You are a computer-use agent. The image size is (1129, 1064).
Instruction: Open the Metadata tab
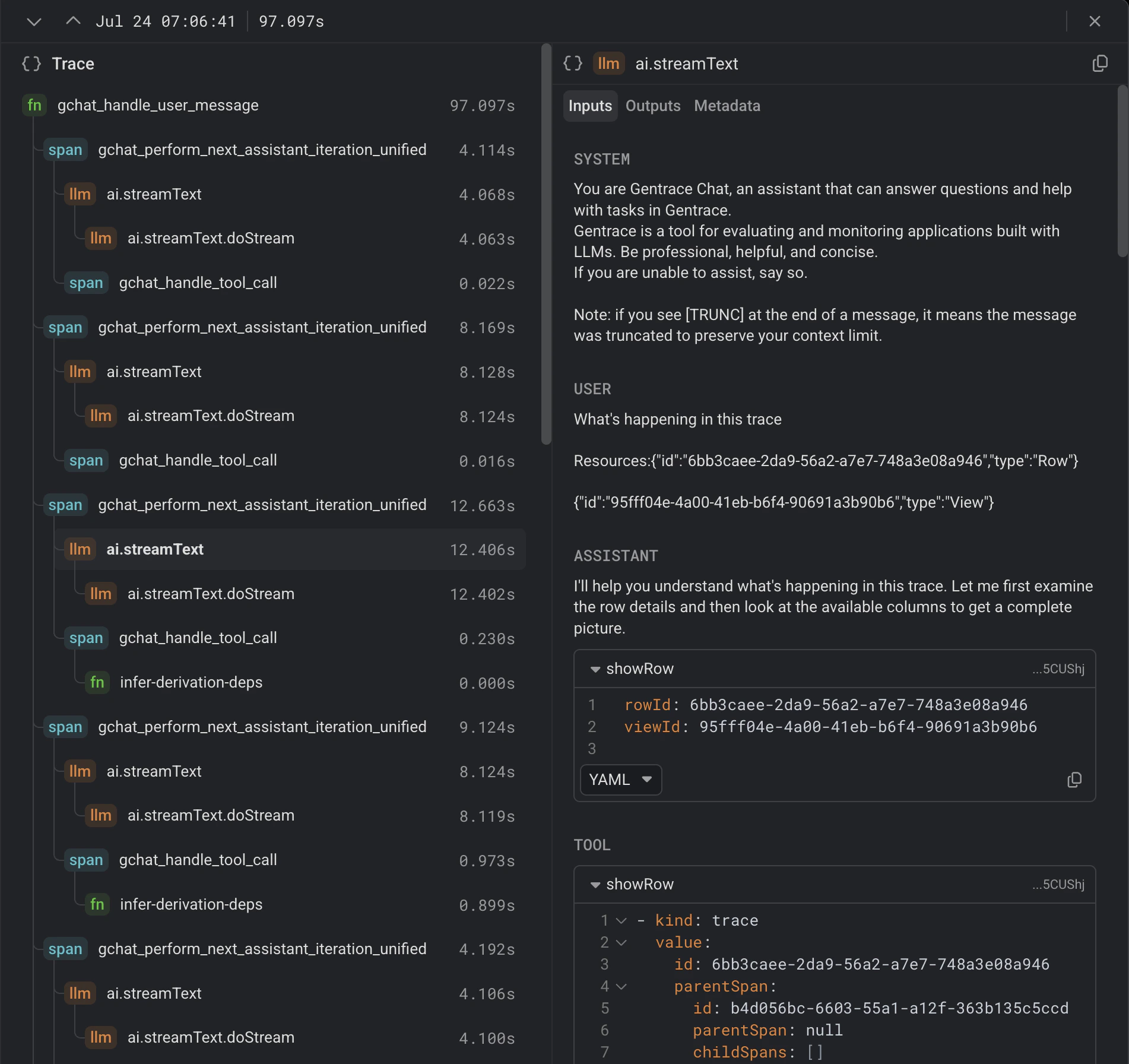tap(727, 106)
